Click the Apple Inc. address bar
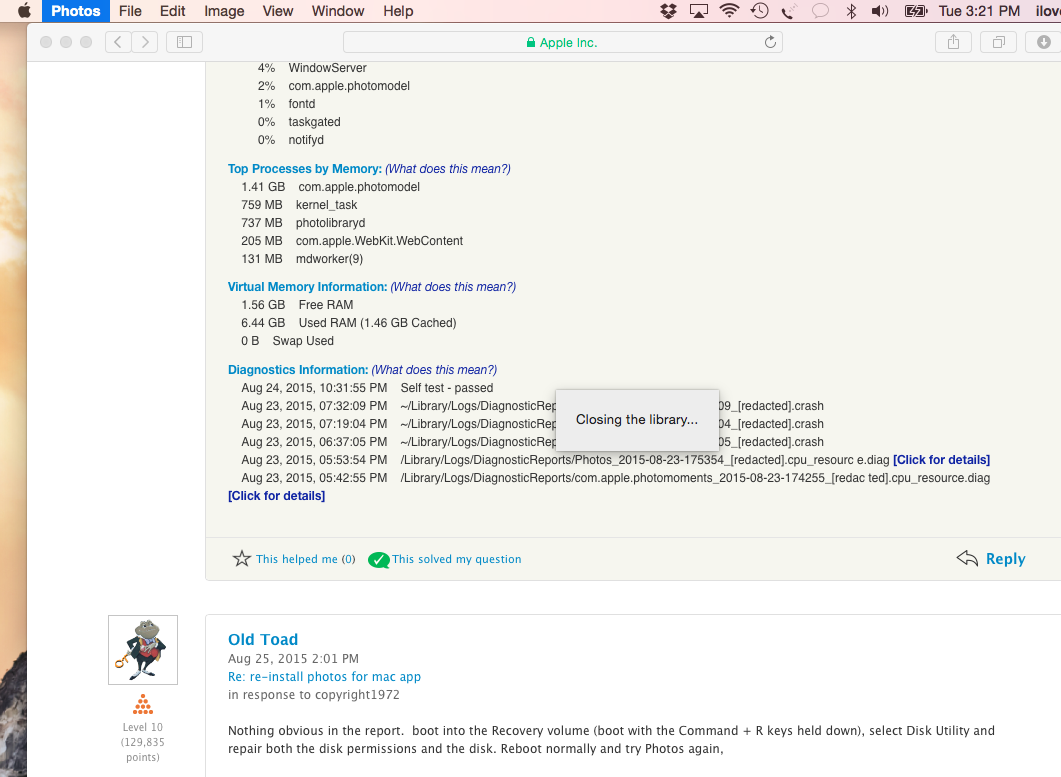The image size is (1061, 777). pos(562,42)
